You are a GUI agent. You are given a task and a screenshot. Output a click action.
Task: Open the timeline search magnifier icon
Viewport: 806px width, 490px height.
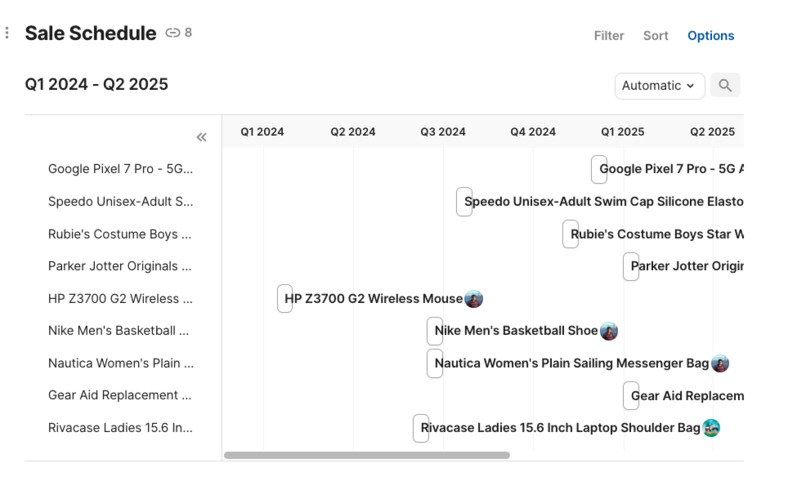pyautogui.click(x=725, y=85)
